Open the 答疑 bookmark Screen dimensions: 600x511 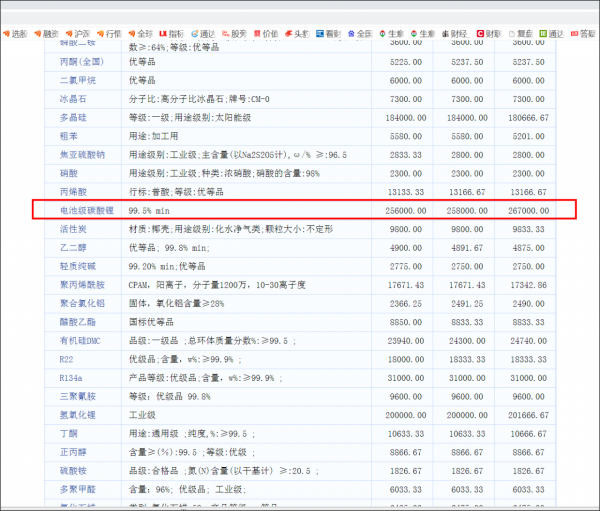click(x=583, y=34)
